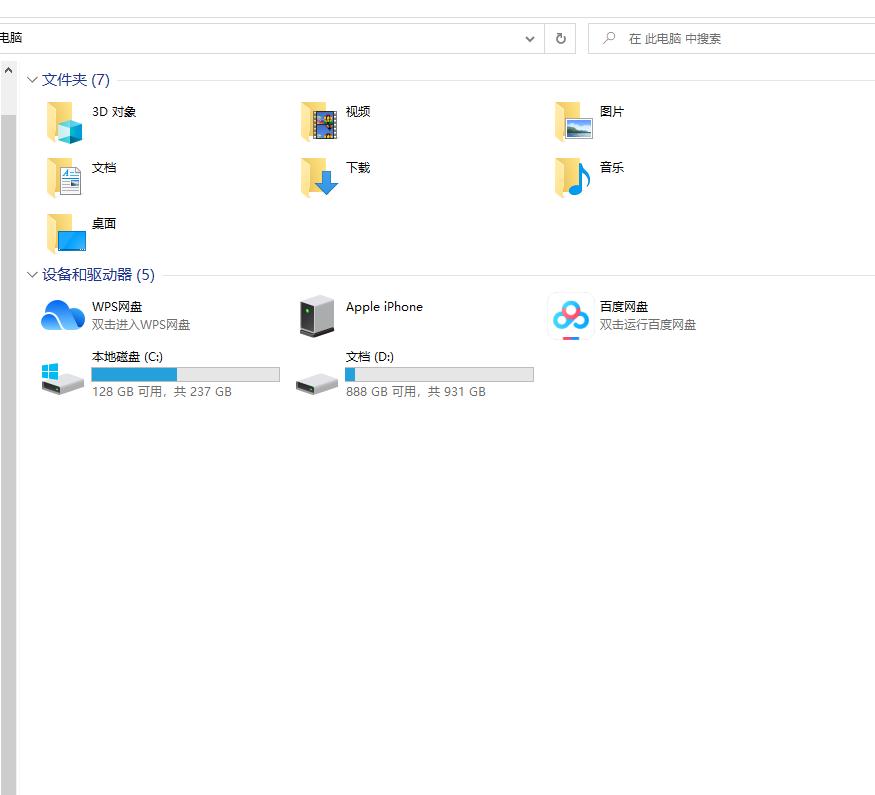Click 双击进入WPS网盘 description

click(141, 325)
